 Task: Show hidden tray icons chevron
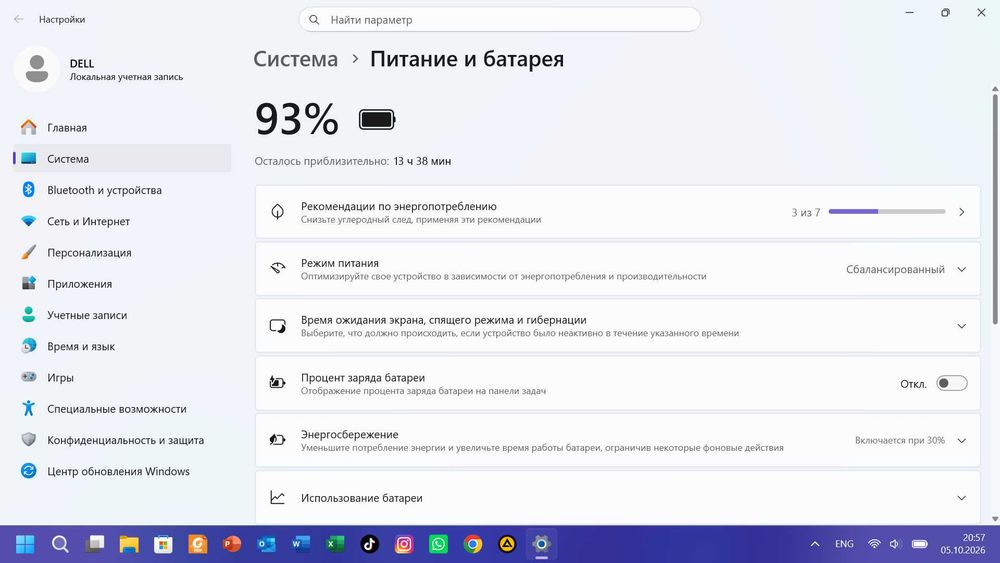(814, 544)
